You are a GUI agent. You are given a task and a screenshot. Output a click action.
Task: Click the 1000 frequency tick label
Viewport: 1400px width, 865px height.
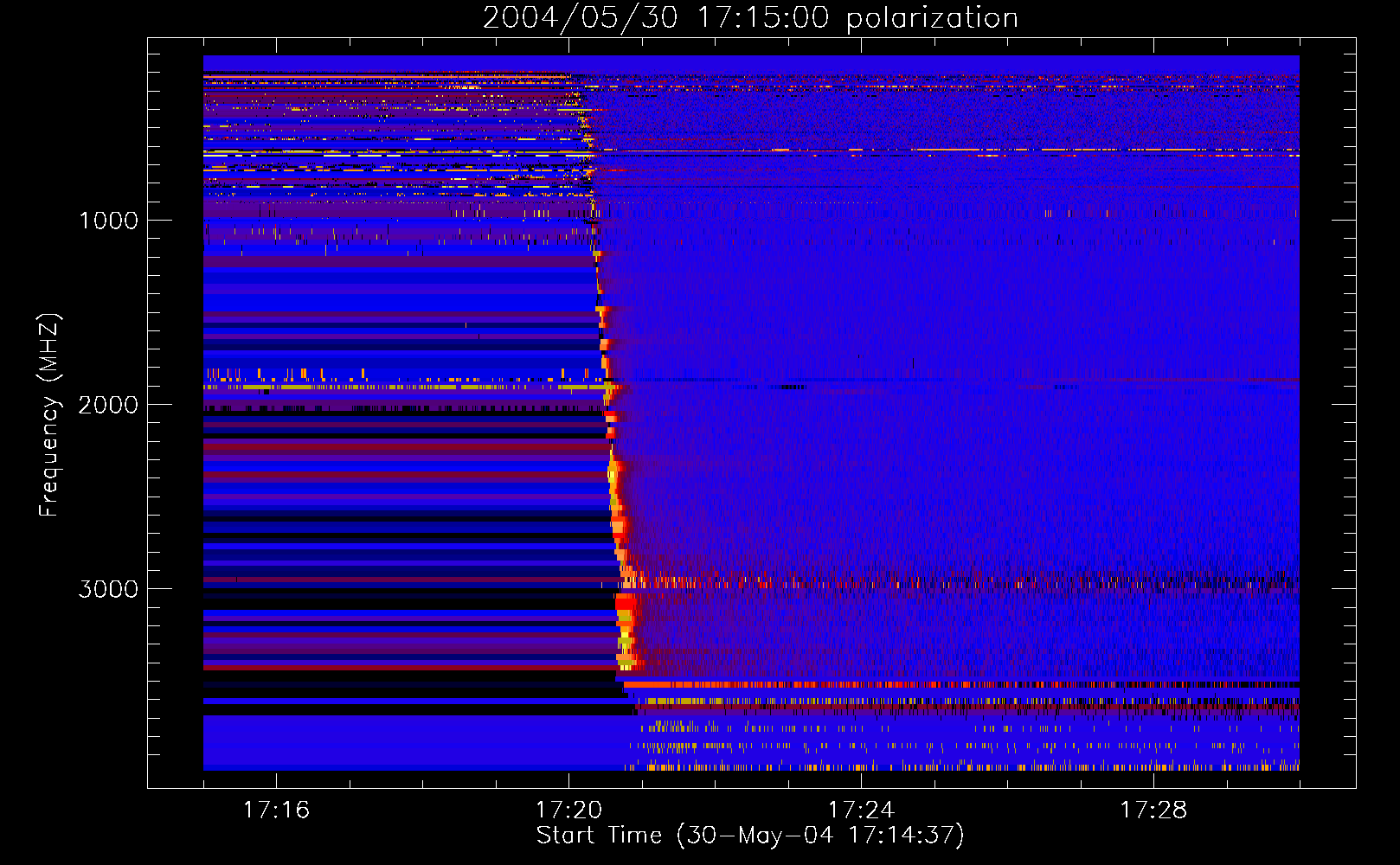109,221
